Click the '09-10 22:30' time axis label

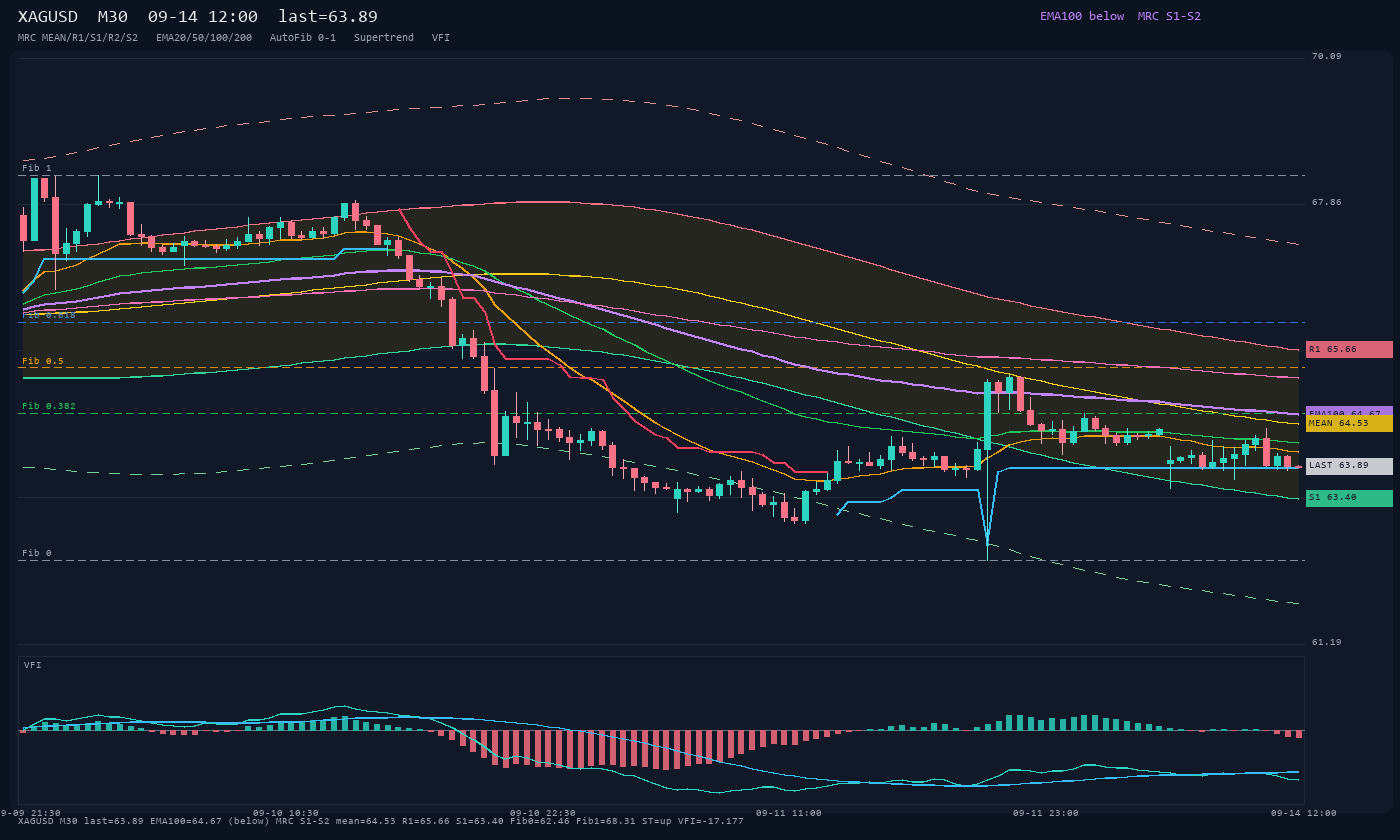coord(543,813)
